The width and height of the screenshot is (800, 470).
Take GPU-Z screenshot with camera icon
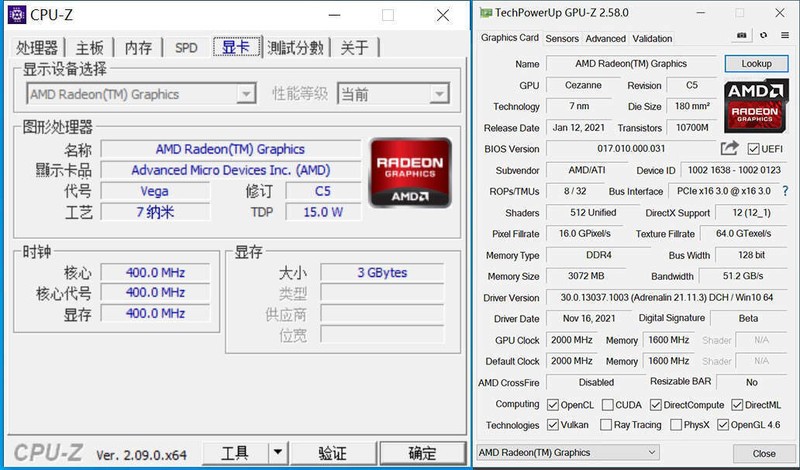[x=742, y=35]
